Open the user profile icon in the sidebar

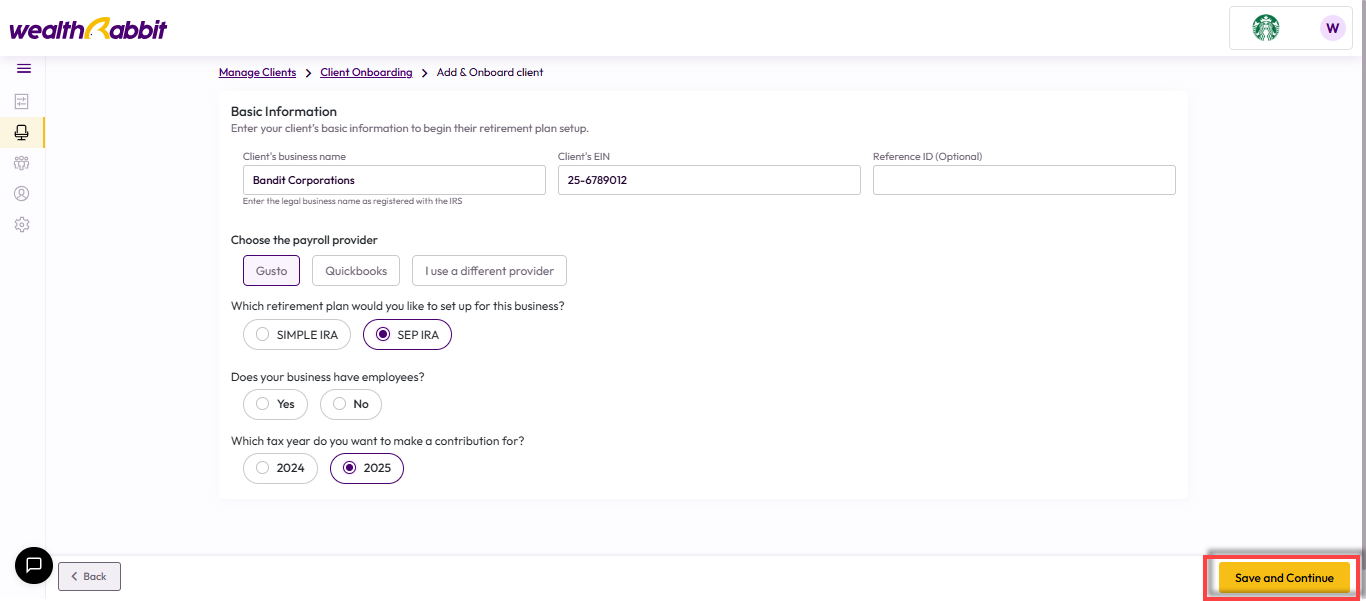pyautogui.click(x=22, y=194)
